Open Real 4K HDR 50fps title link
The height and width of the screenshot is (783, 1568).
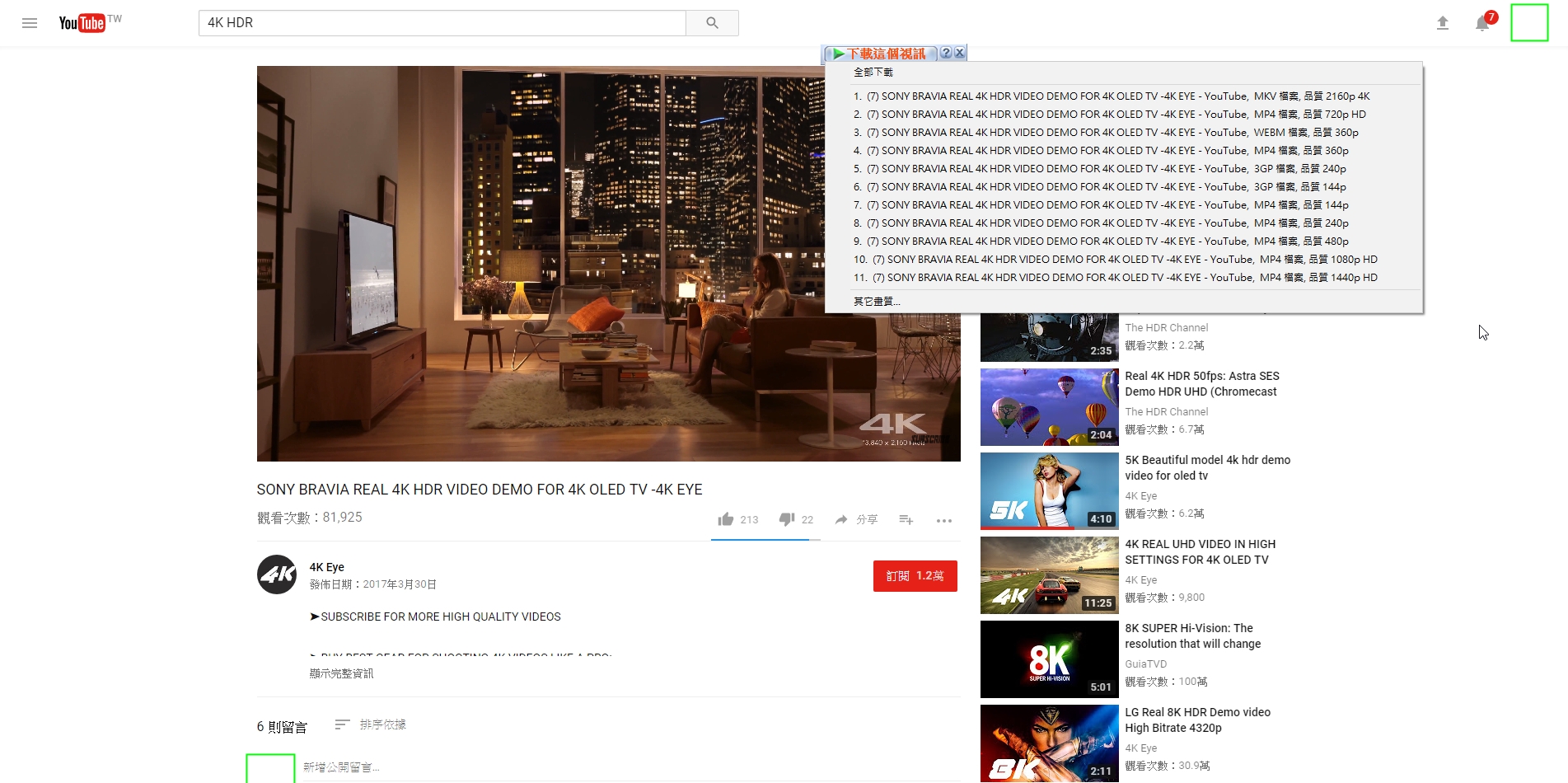pos(1202,384)
